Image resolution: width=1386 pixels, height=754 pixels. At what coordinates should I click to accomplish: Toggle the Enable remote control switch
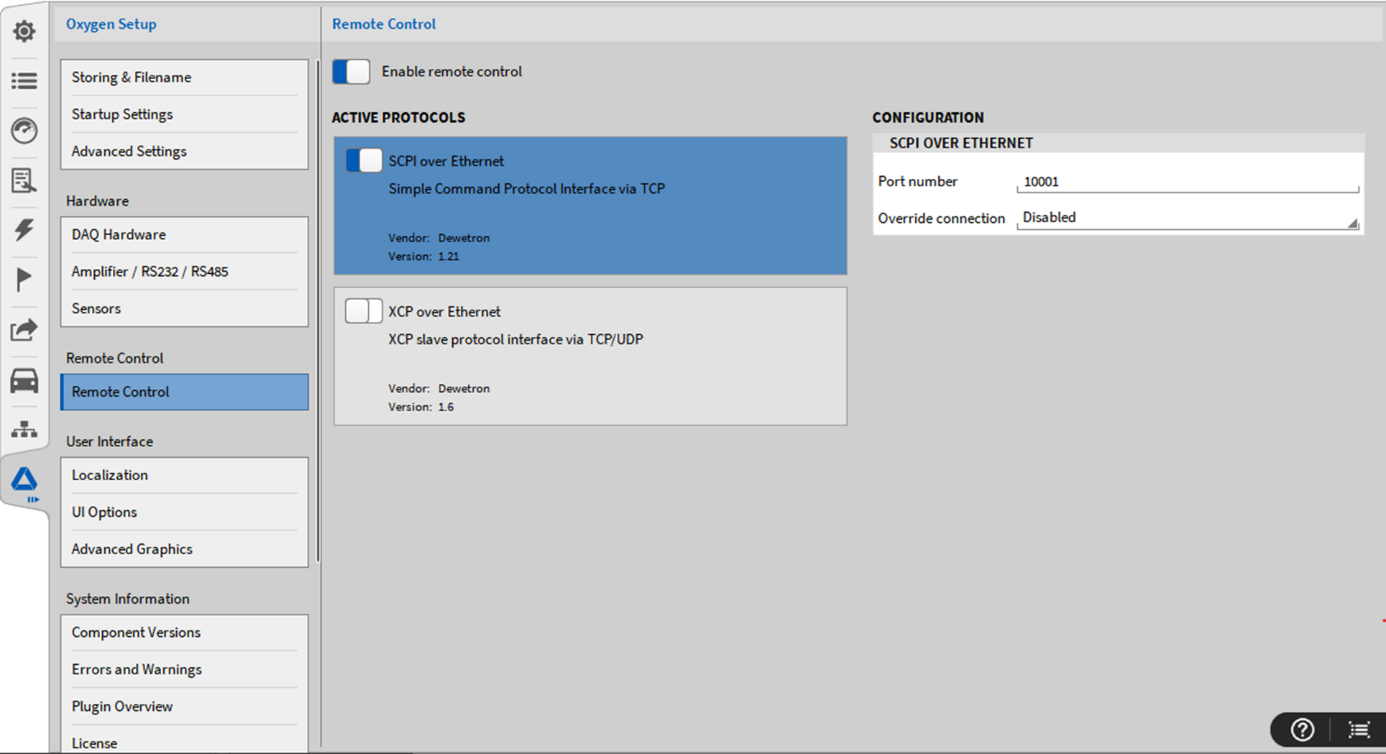coord(351,72)
